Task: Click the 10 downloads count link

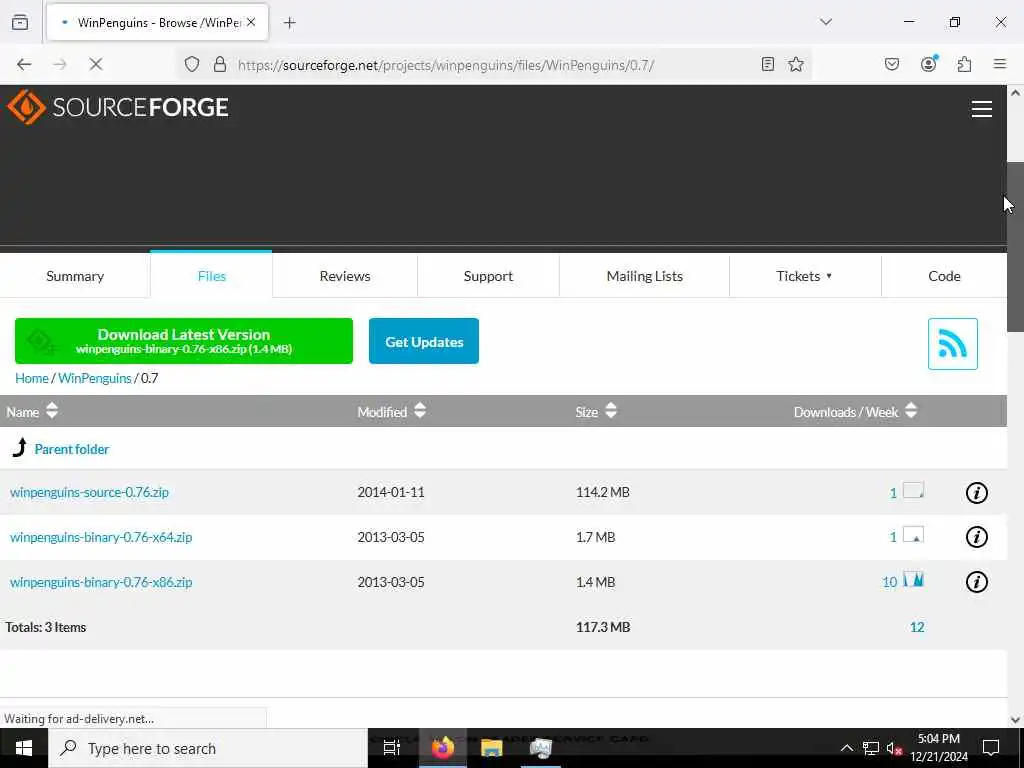Action: (889, 582)
